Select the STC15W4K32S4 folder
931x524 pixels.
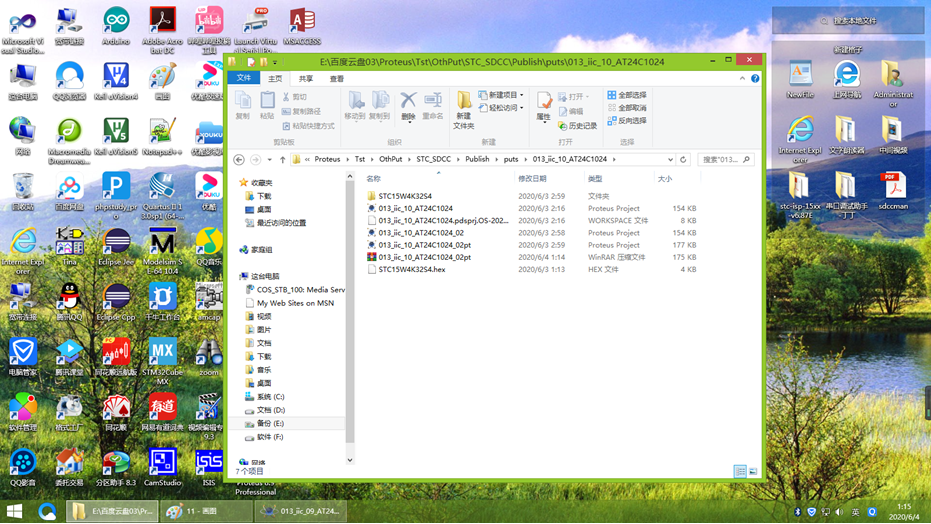click(405, 196)
